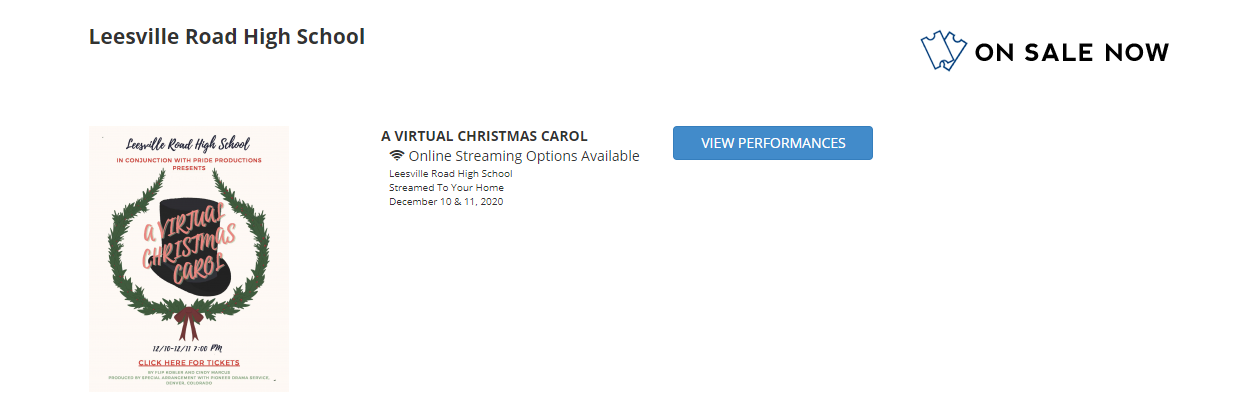Click the 'Streamed To Your Home' line

point(446,188)
